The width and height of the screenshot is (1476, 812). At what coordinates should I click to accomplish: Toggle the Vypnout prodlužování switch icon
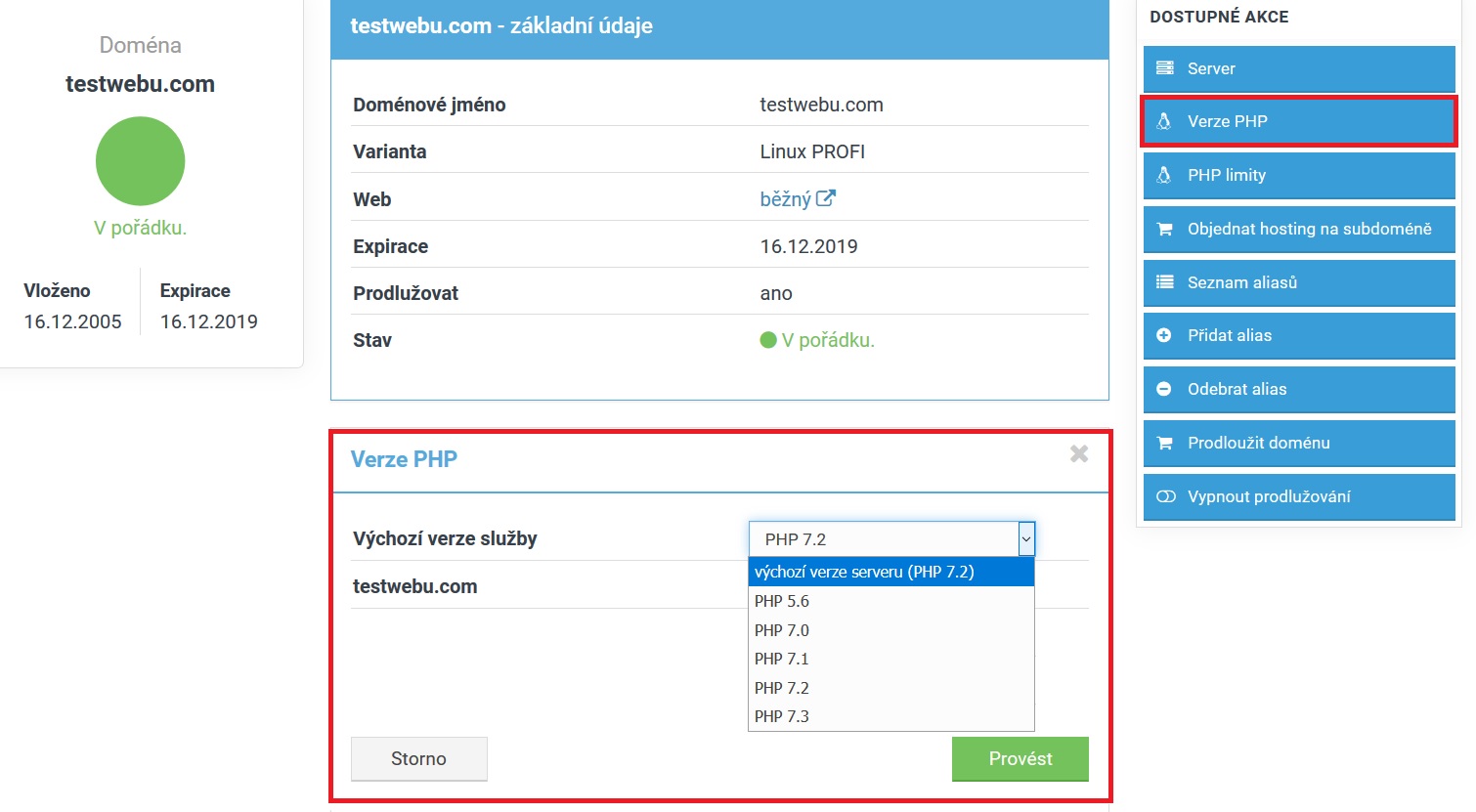1165,497
